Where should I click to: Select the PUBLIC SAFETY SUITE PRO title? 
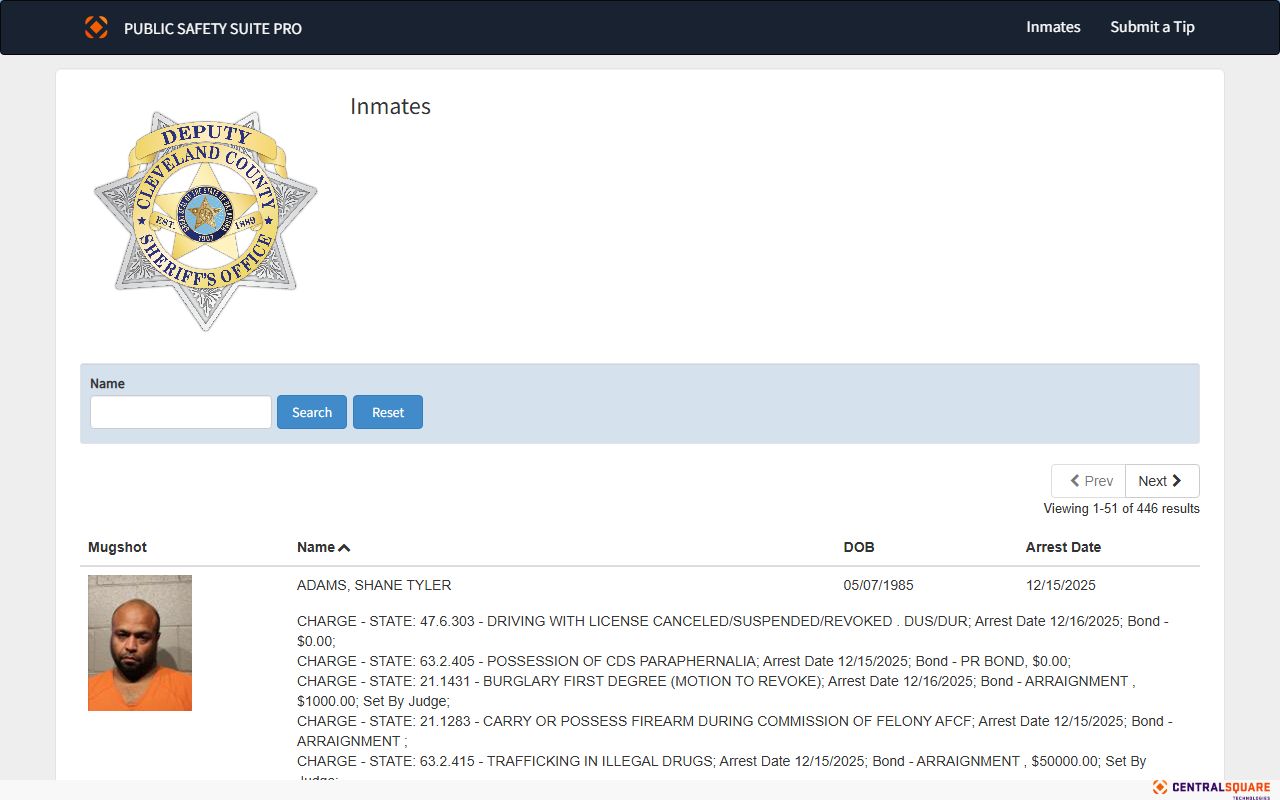[x=213, y=28]
